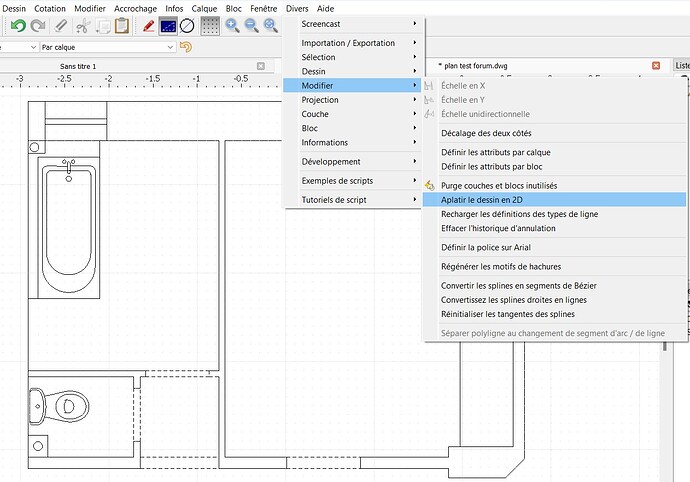Choose Recharger les définitions des types de ligne
Image resolution: width=690 pixels, height=482 pixels.
coord(554,214)
